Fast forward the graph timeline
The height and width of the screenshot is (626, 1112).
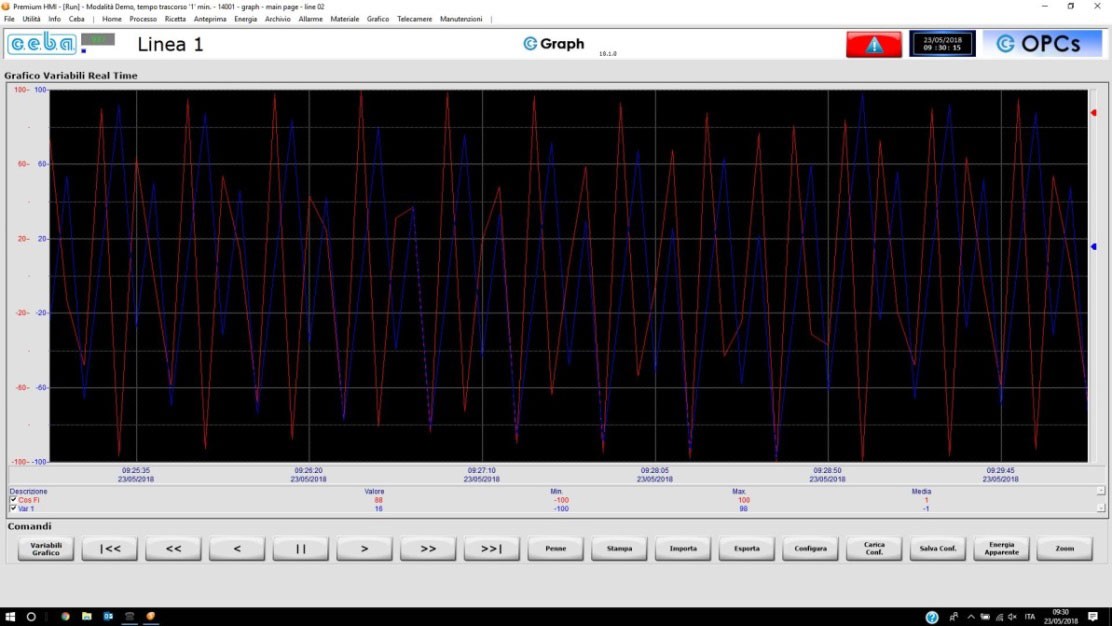tap(428, 549)
